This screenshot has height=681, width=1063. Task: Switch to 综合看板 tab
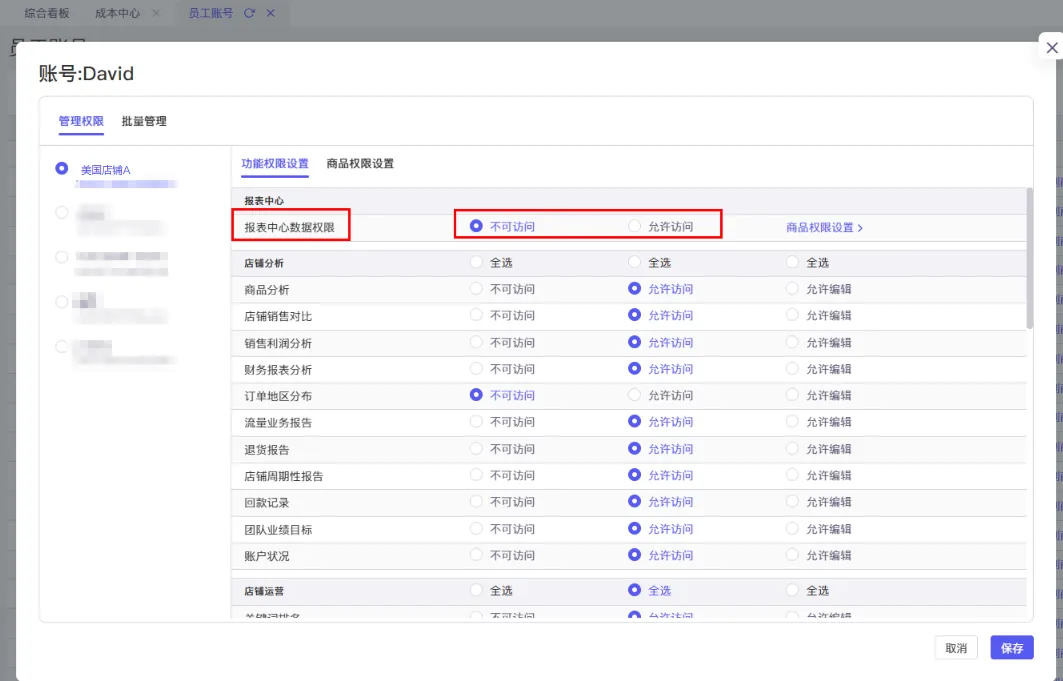(47, 13)
